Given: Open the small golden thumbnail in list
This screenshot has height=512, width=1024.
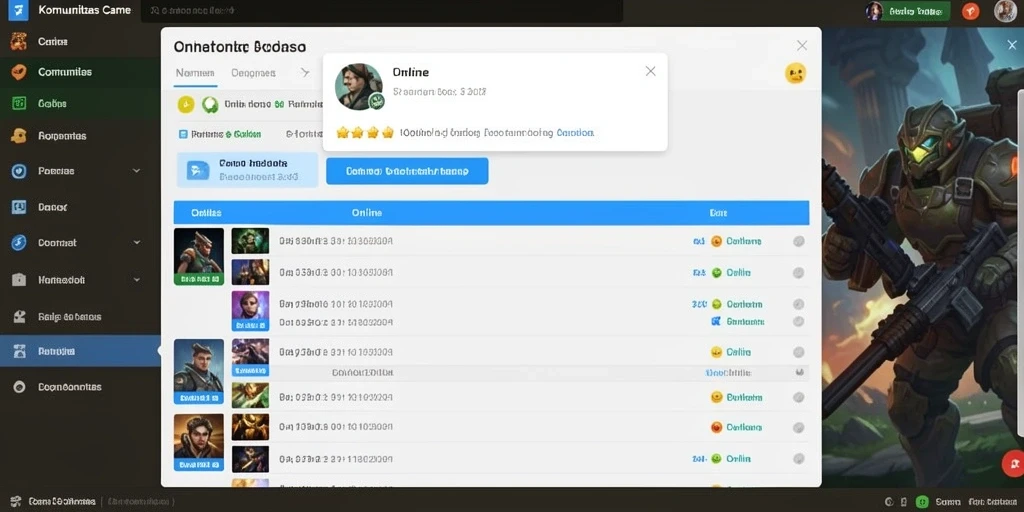Looking at the screenshot, I should click(x=250, y=427).
